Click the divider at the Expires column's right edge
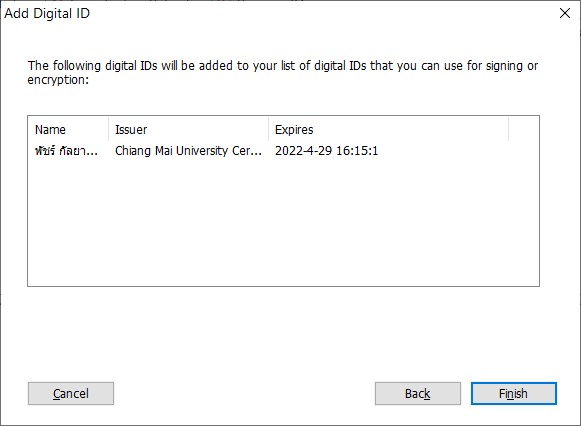This screenshot has width=581, height=426. 508,130
